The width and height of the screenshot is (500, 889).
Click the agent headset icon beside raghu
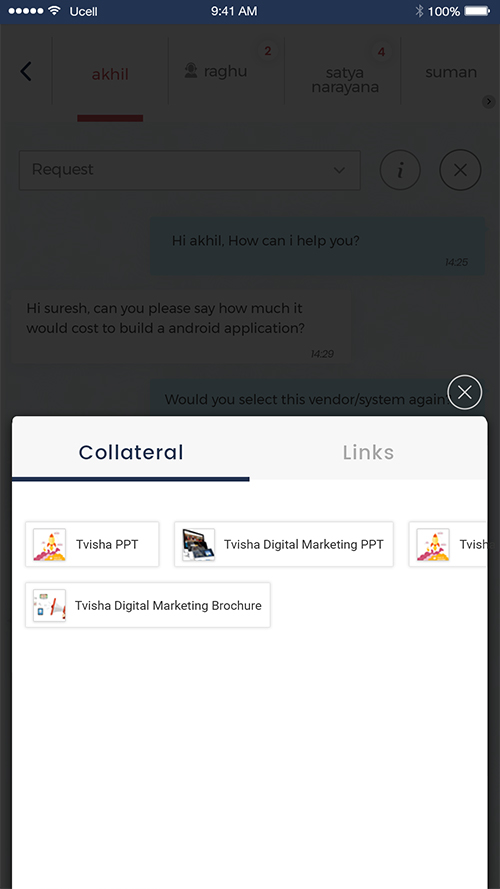click(191, 70)
